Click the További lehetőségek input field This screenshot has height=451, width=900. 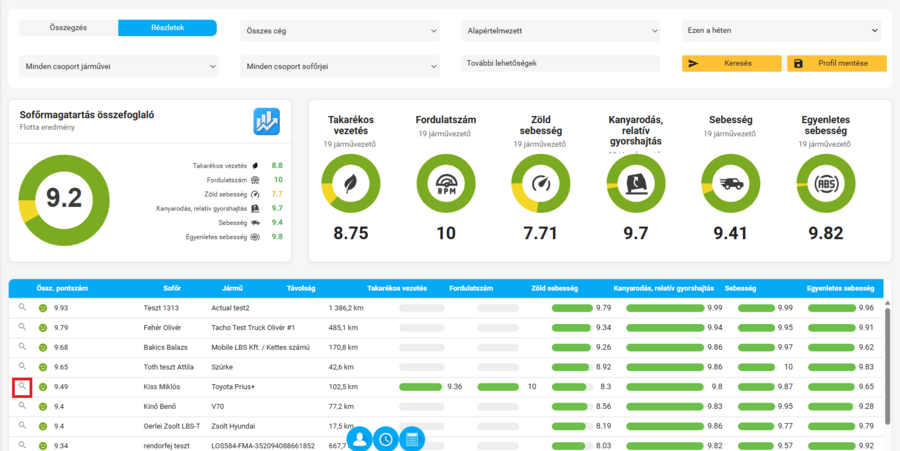tap(561, 63)
